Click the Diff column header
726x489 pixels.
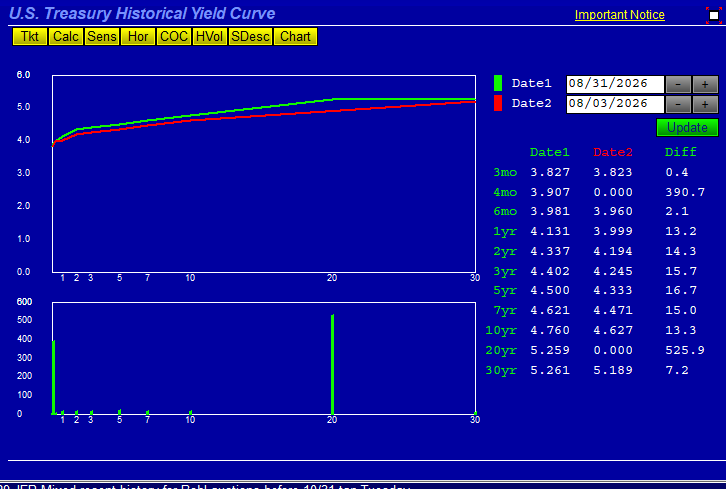(681, 152)
